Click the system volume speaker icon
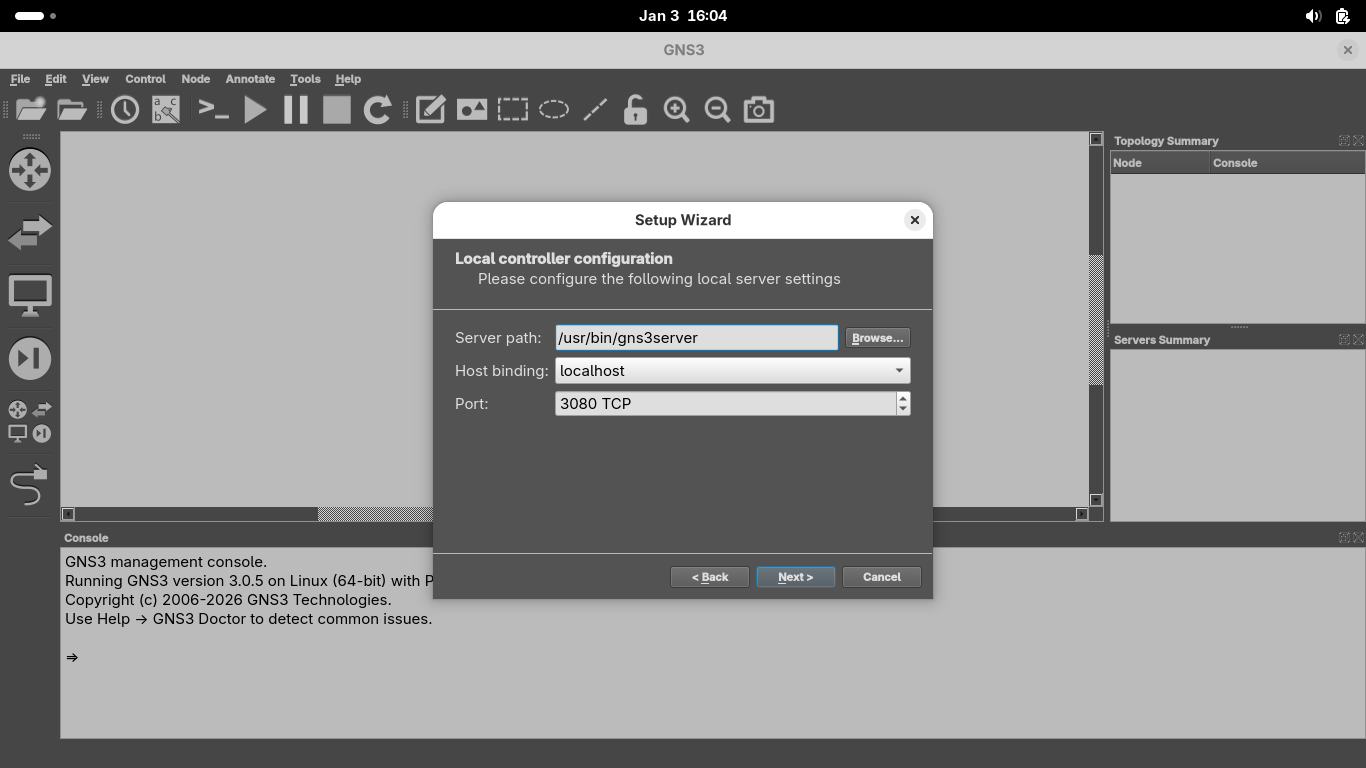The image size is (1366, 768). [x=1313, y=16]
